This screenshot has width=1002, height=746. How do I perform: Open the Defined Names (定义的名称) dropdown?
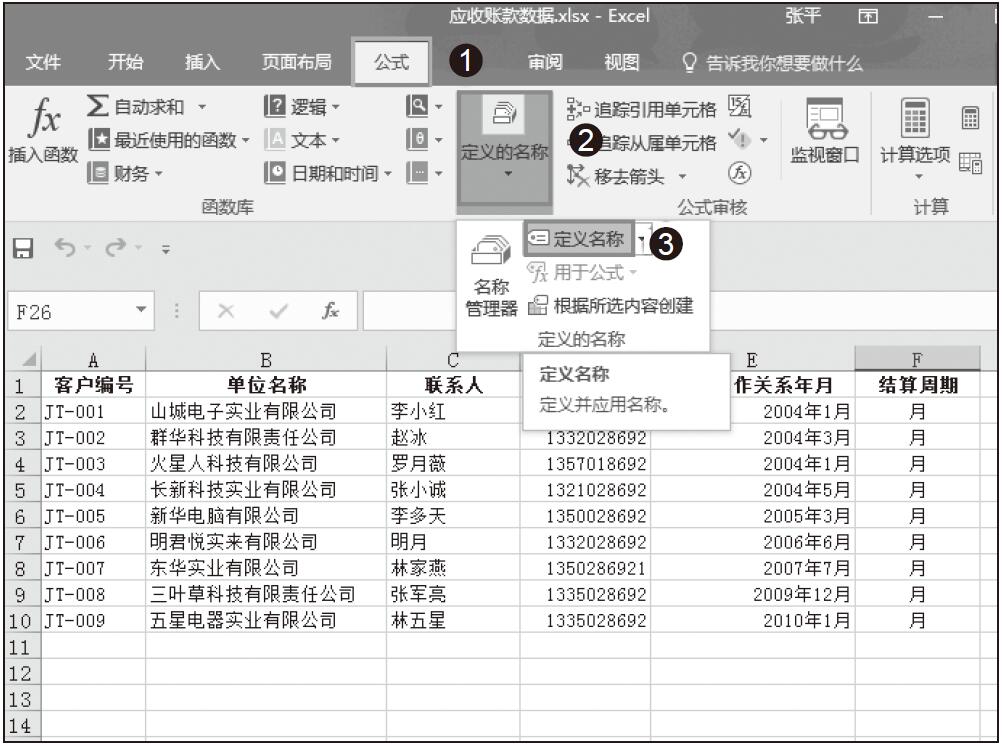click(504, 148)
